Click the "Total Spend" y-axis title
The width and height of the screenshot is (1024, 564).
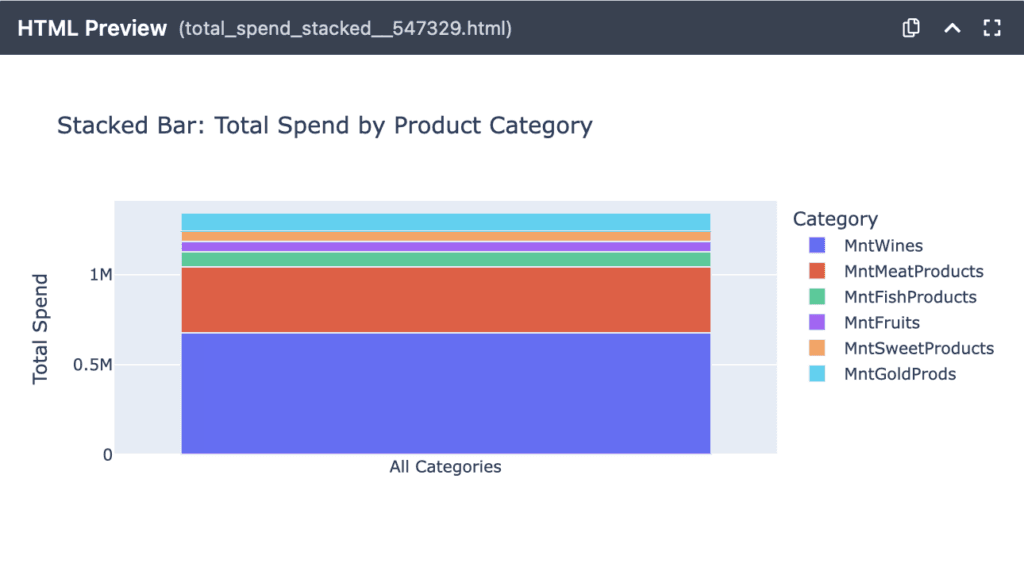(41, 328)
